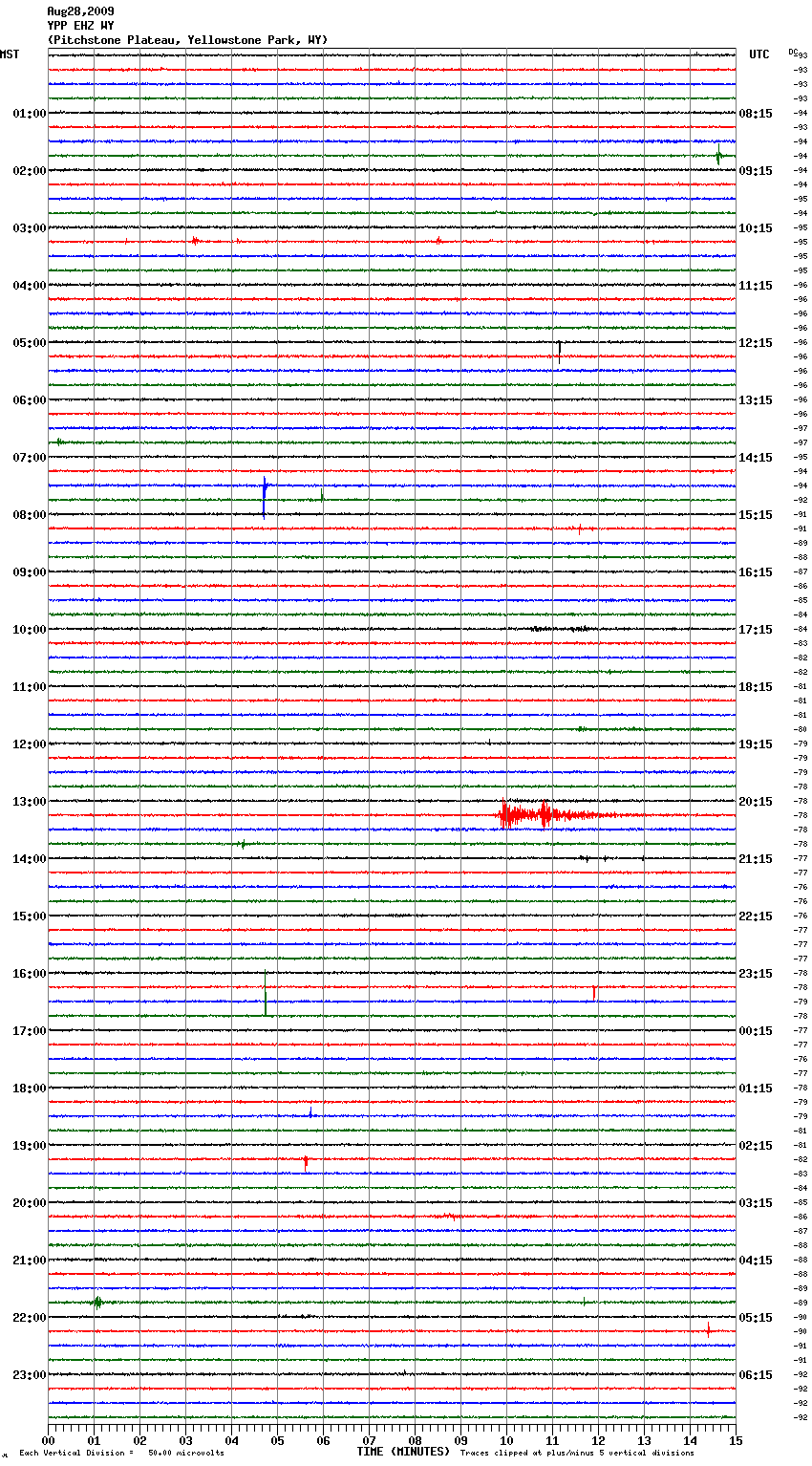Screen dimensions: 812x1466
Task: Click the MST time zone header
Action: pos(10,54)
